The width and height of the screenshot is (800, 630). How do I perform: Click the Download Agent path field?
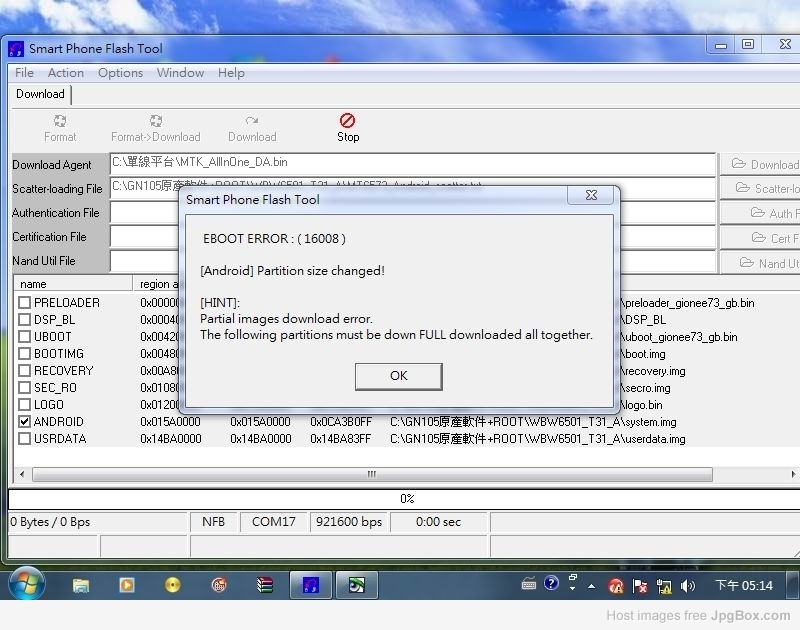412,163
